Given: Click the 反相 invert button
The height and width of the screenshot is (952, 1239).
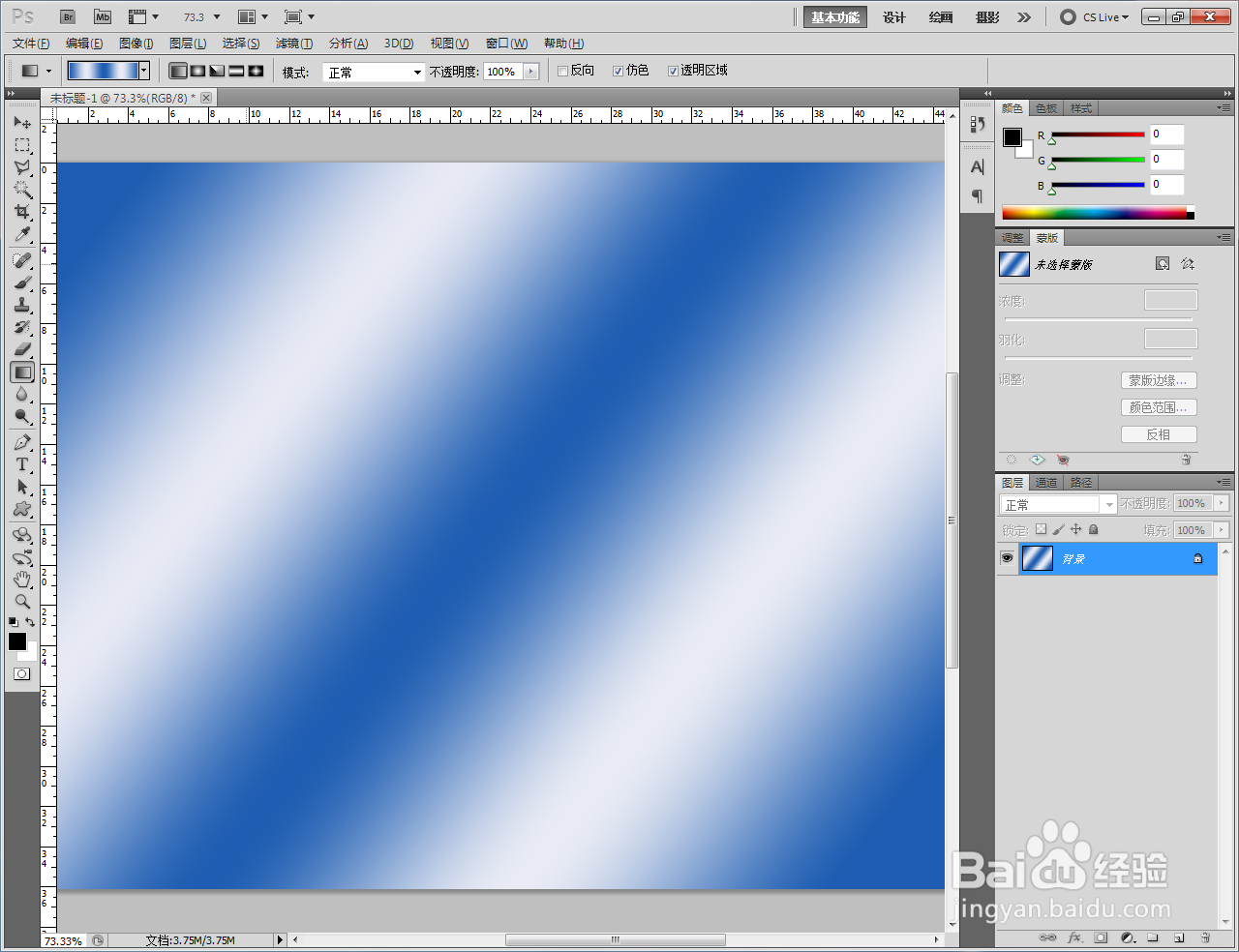Looking at the screenshot, I should [1159, 434].
